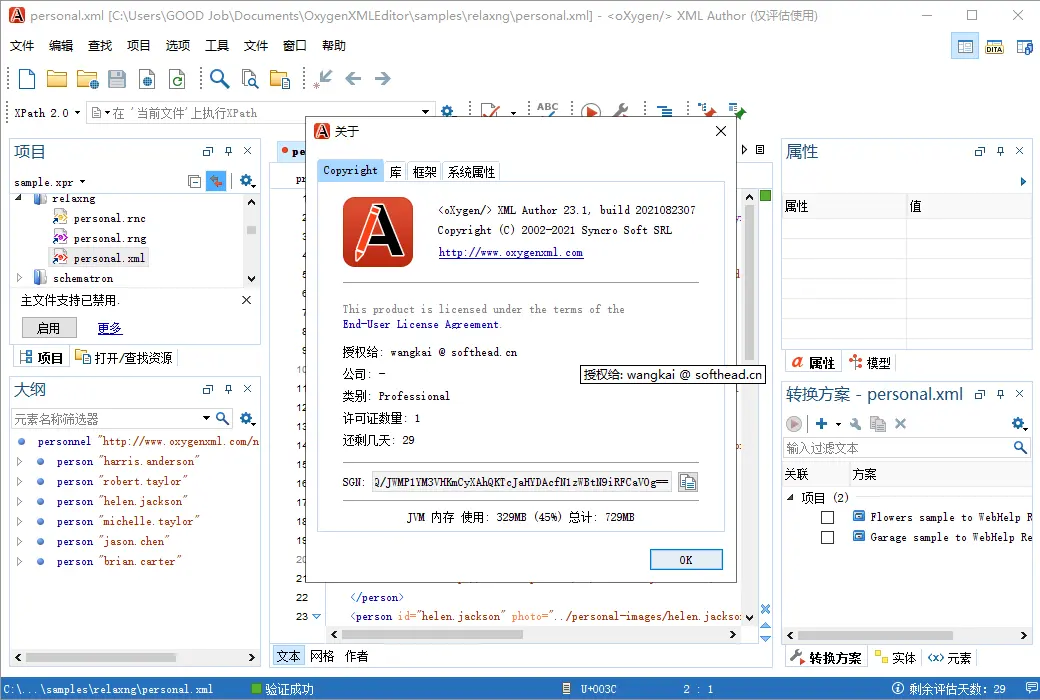Check Flowers sample to WebHelp scenario

827,518
